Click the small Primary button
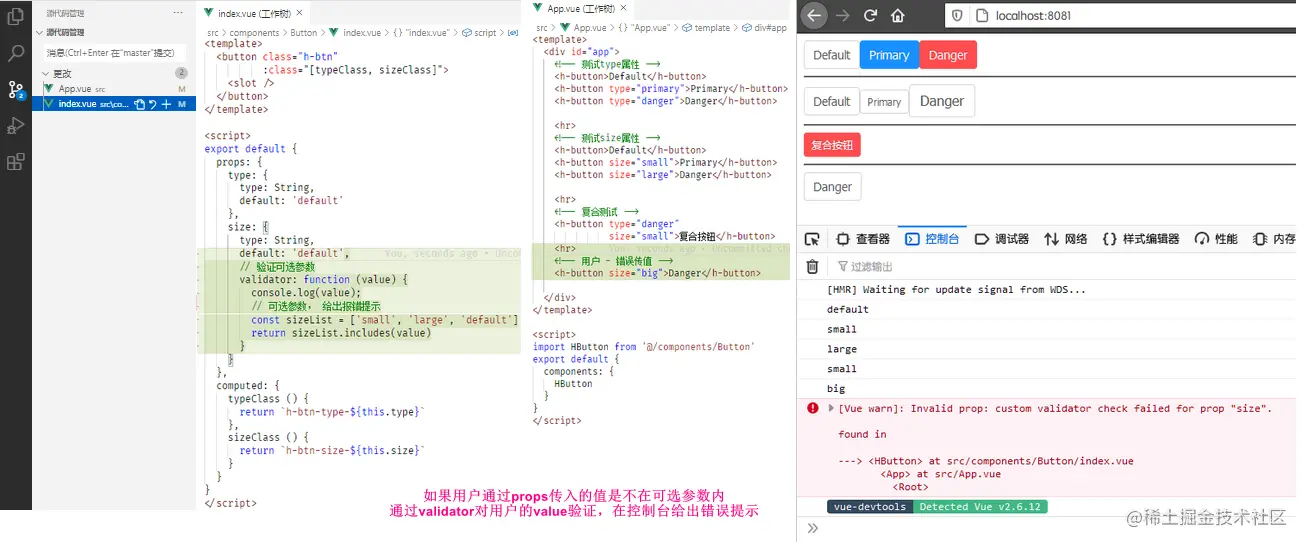Viewport: 1304px width, 545px height. tap(884, 102)
